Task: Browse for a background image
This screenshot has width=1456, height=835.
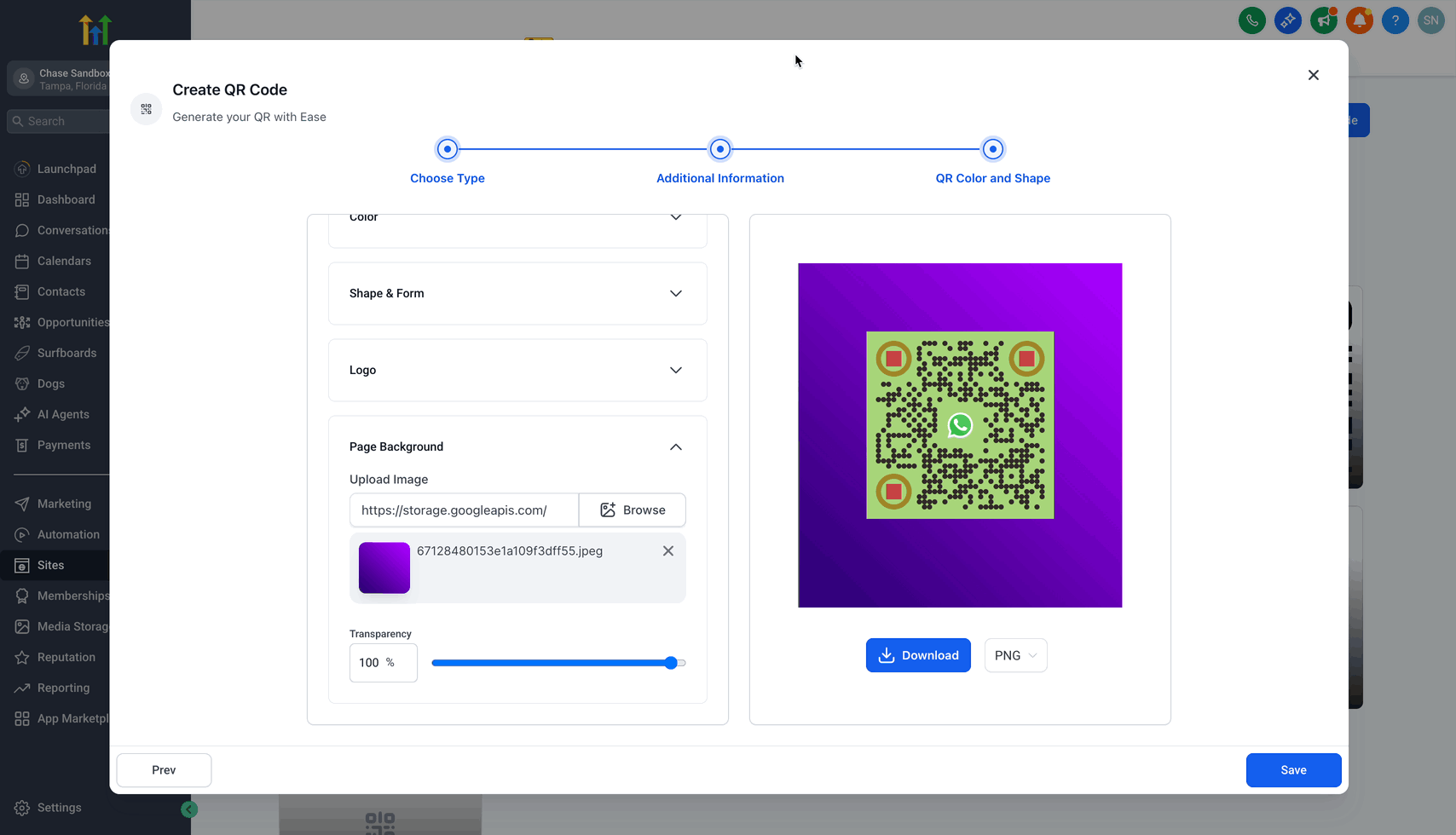Action: point(633,510)
